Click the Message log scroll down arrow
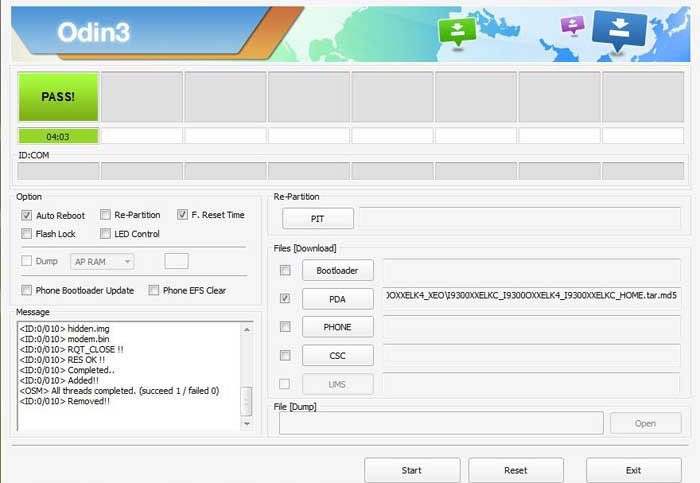Image resolution: width=700 pixels, height=483 pixels. click(247, 424)
